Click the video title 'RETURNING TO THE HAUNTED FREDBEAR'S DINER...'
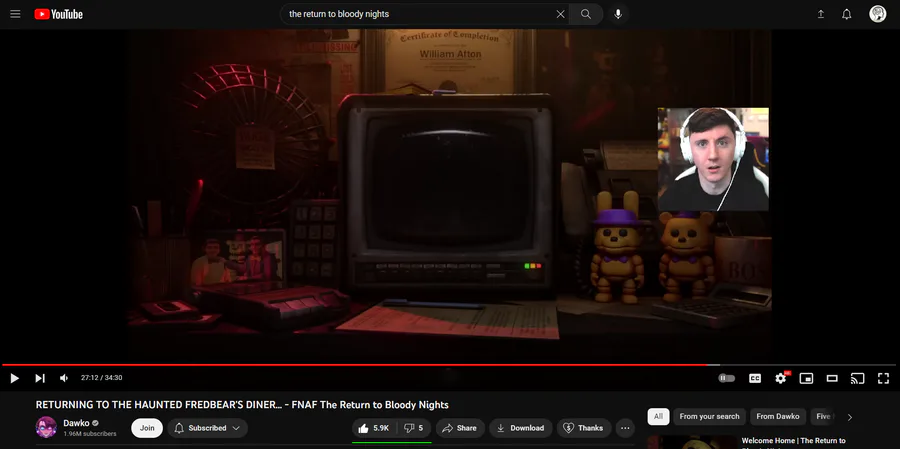This screenshot has width=900, height=449. point(242,405)
